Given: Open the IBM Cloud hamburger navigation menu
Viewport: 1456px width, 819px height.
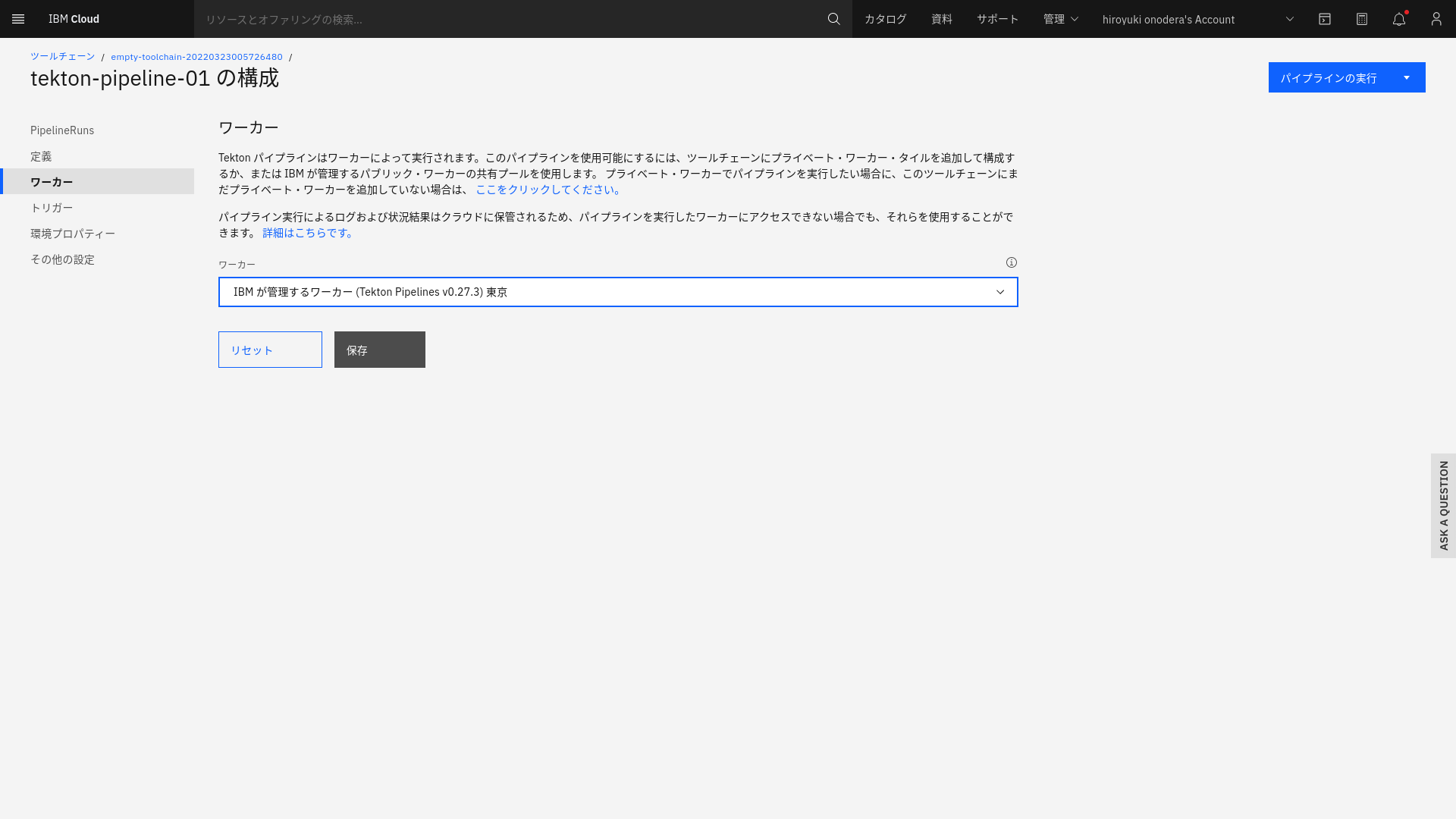Looking at the screenshot, I should click(x=18, y=19).
